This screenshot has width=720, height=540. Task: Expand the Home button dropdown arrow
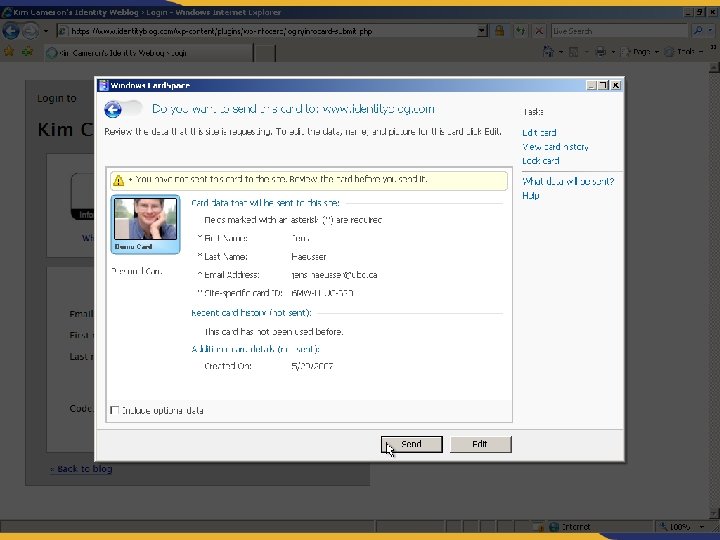click(561, 52)
